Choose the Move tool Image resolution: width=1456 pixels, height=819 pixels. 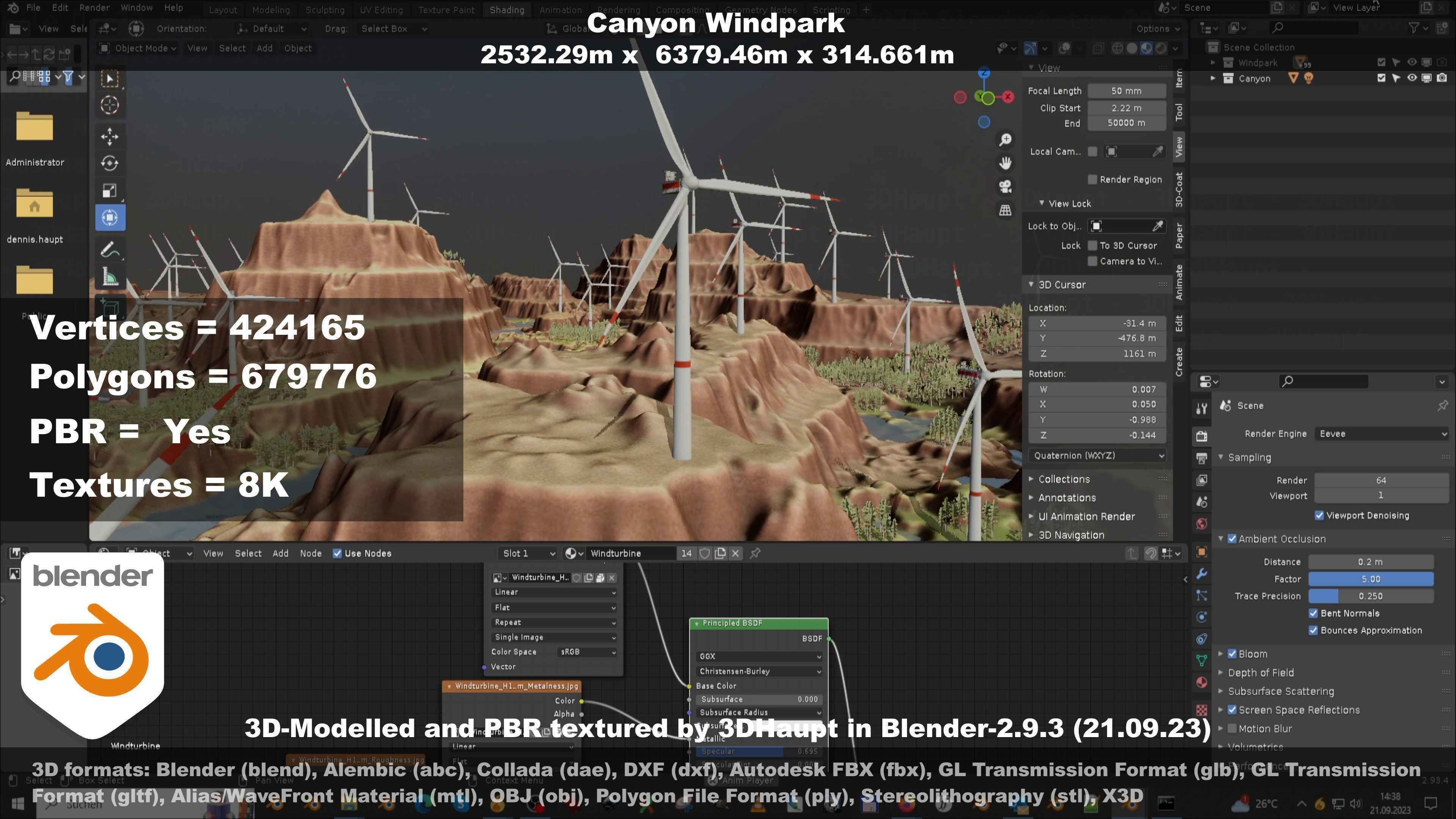pyautogui.click(x=110, y=136)
